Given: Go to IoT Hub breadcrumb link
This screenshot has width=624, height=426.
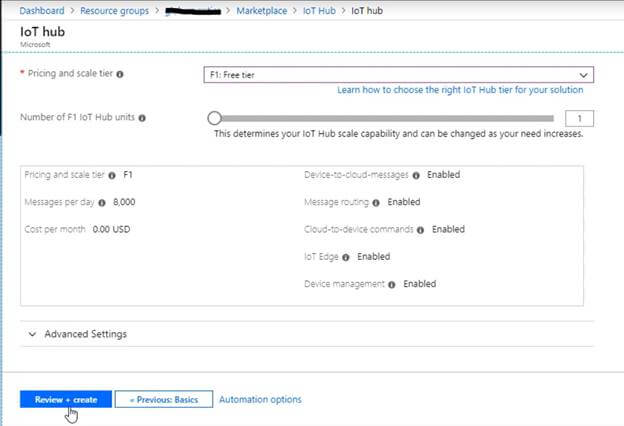Looking at the screenshot, I should (319, 11).
